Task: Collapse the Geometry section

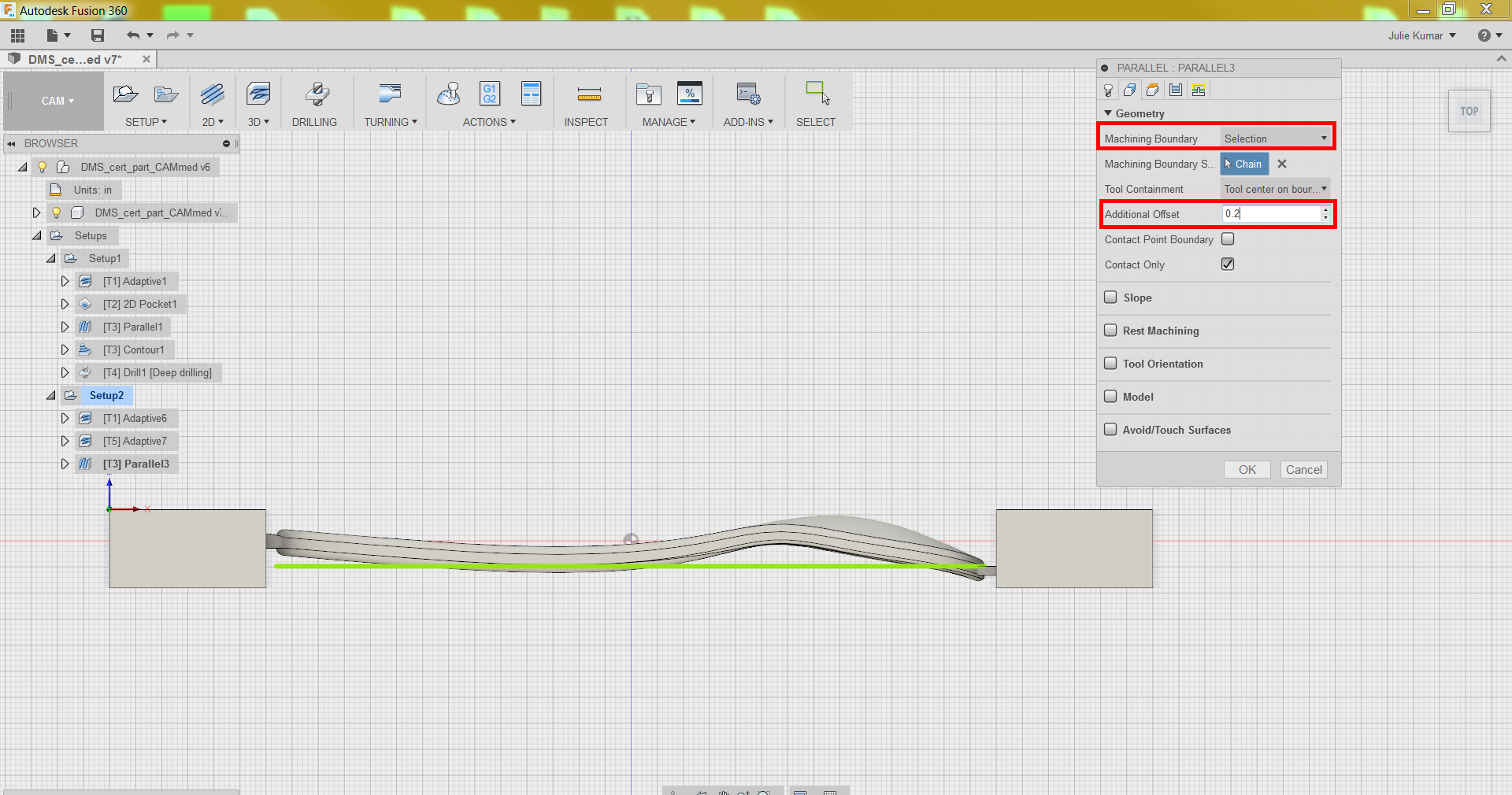Action: click(x=1108, y=113)
